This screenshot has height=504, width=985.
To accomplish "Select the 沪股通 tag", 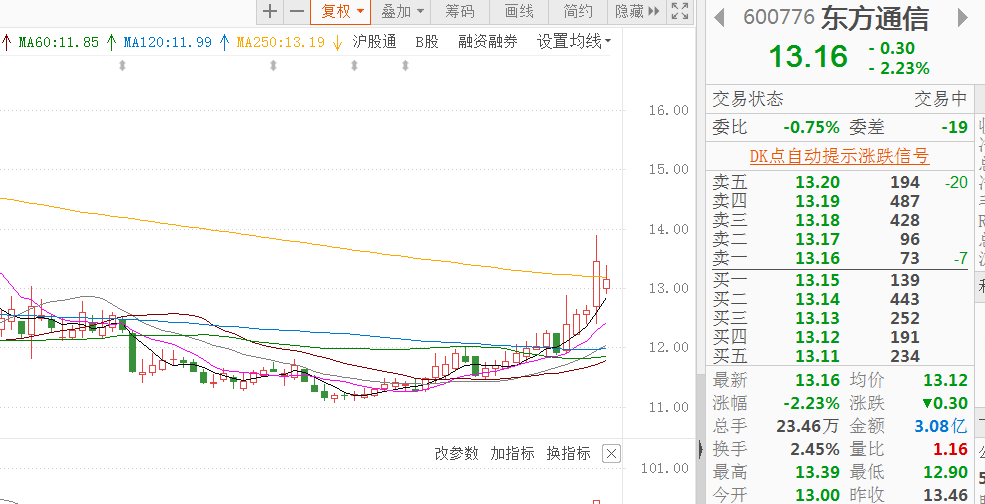I will coord(374,42).
